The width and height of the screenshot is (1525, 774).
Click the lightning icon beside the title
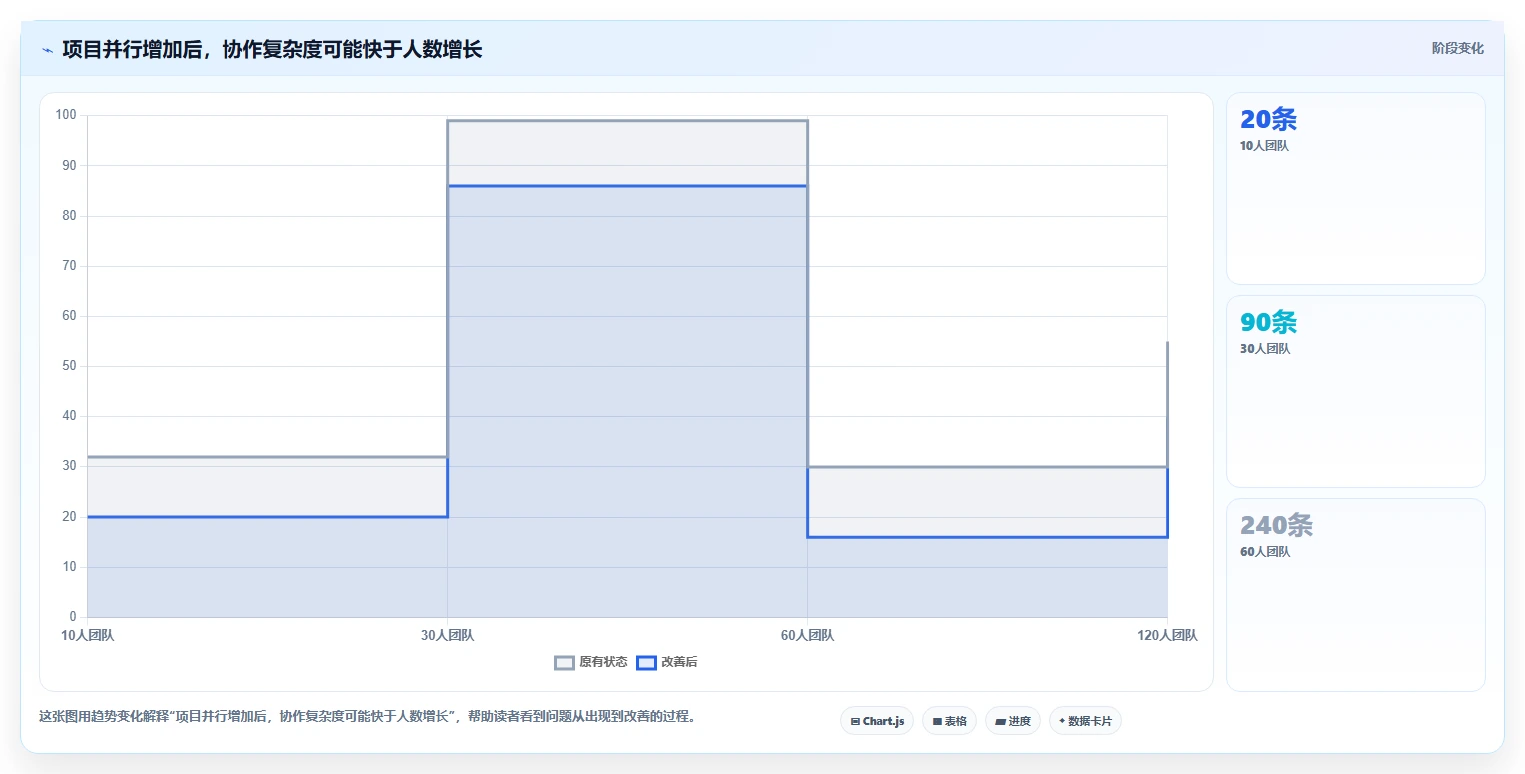pyautogui.click(x=48, y=50)
